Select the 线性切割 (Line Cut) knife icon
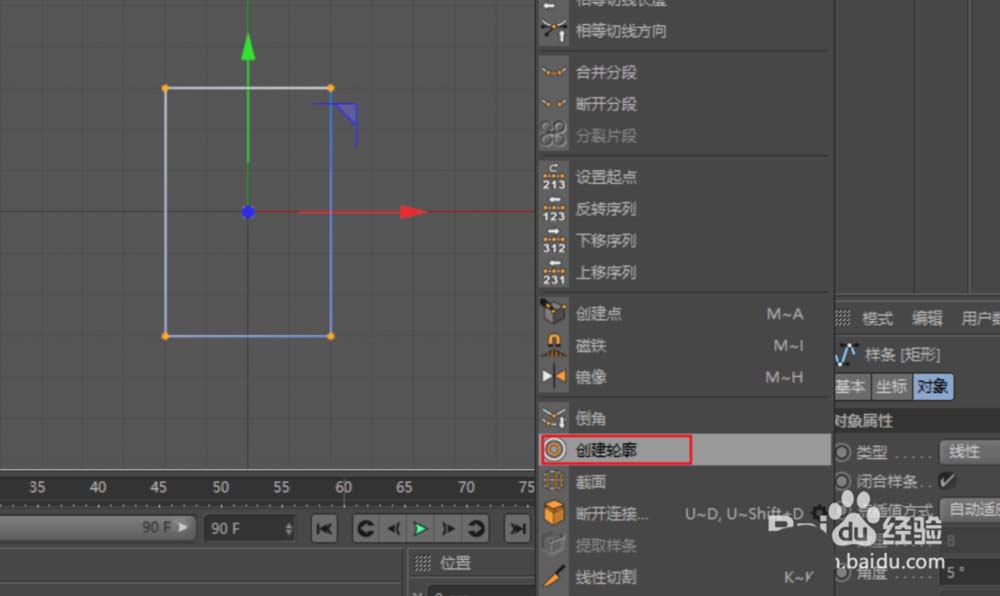Viewport: 1000px width, 596px height. tap(554, 577)
